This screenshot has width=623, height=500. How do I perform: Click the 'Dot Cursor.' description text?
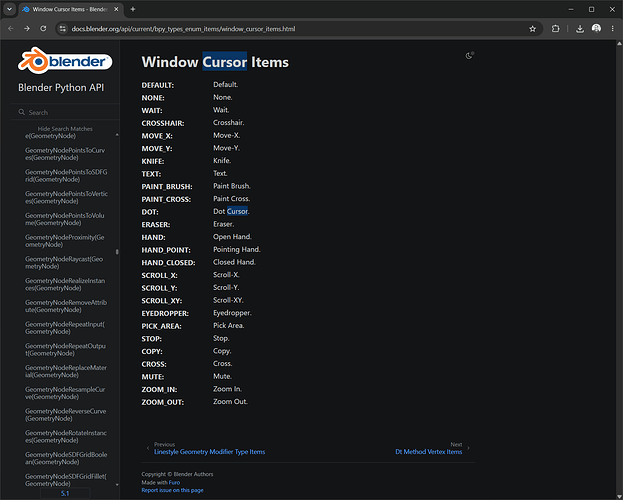tap(231, 211)
